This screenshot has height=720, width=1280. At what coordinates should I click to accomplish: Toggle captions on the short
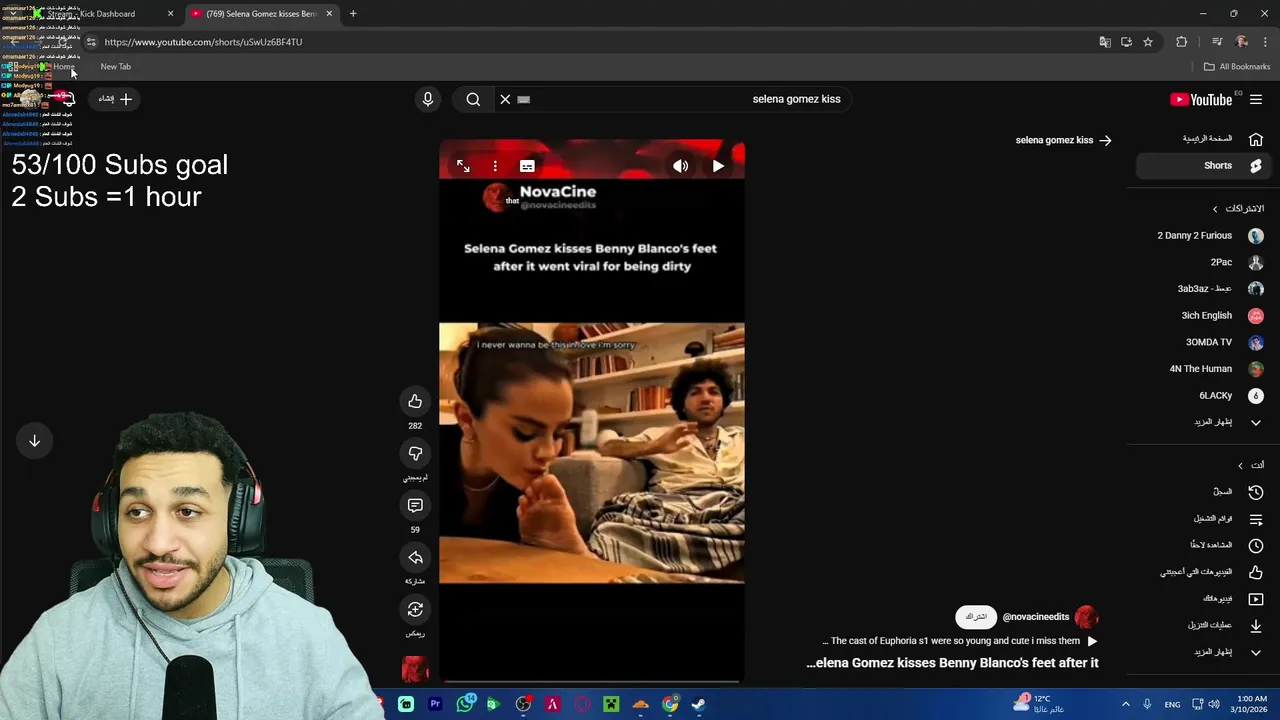[527, 166]
